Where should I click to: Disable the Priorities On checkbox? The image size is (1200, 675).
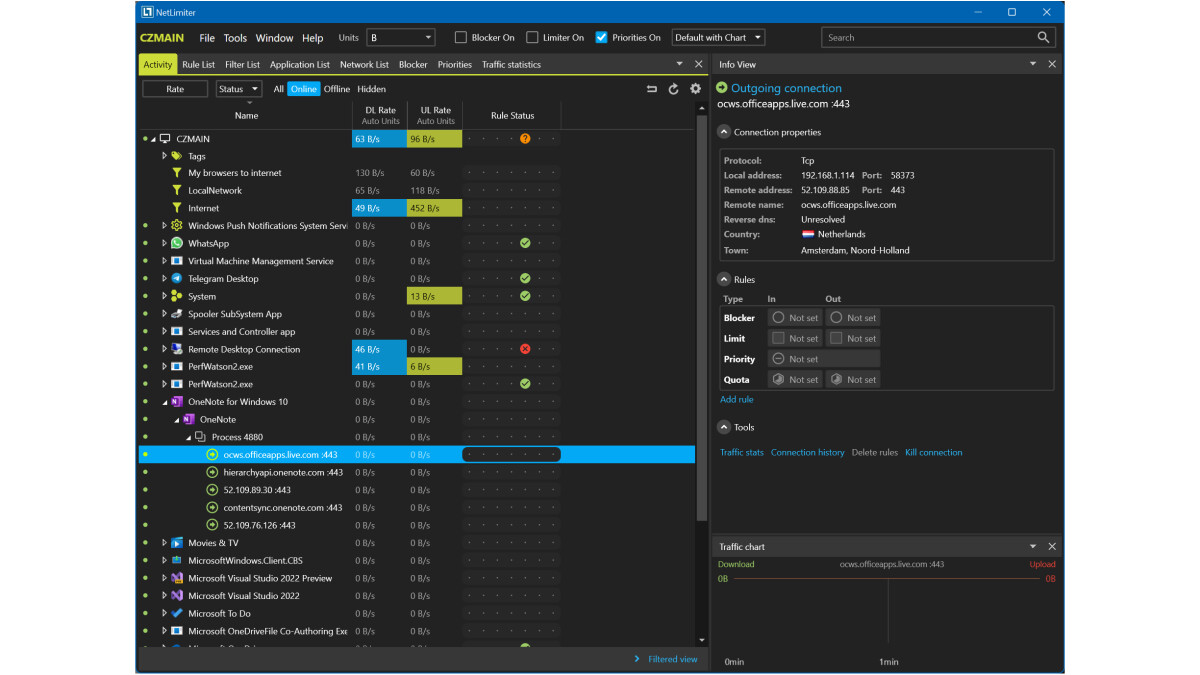click(x=601, y=37)
